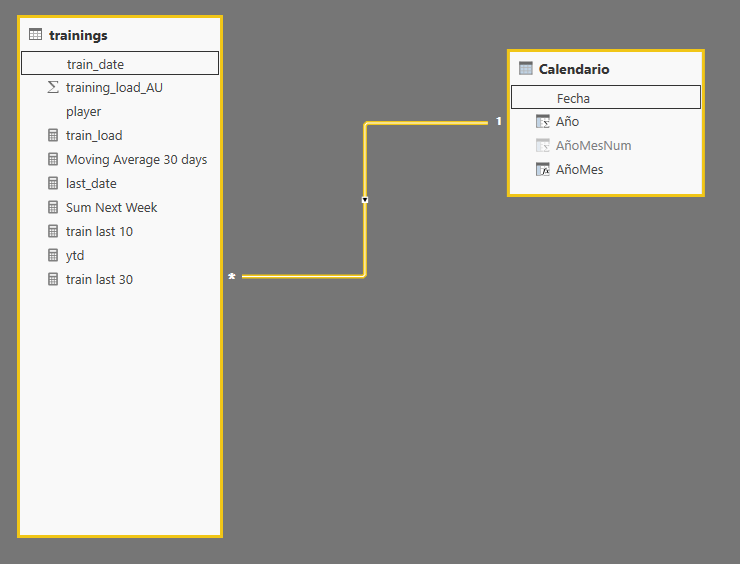Click the calculator icon beside train_load
The image size is (740, 564).
[53, 135]
